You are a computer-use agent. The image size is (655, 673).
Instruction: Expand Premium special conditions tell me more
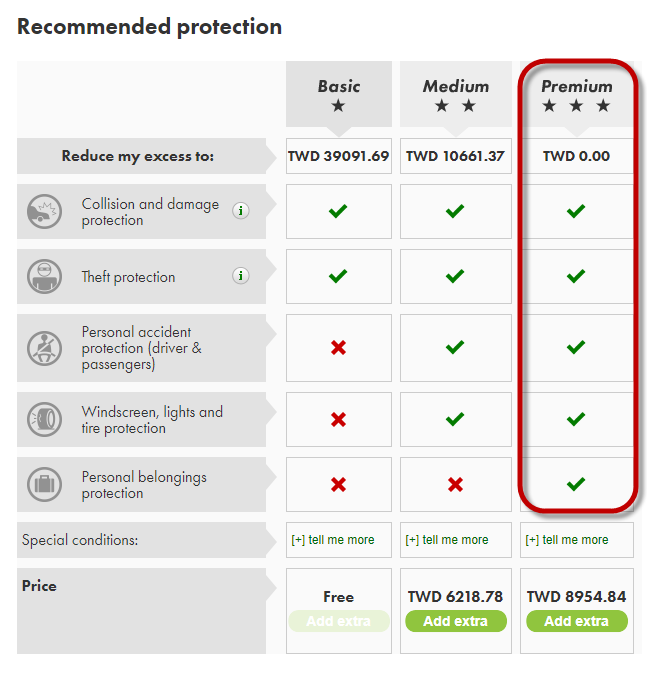(567, 540)
